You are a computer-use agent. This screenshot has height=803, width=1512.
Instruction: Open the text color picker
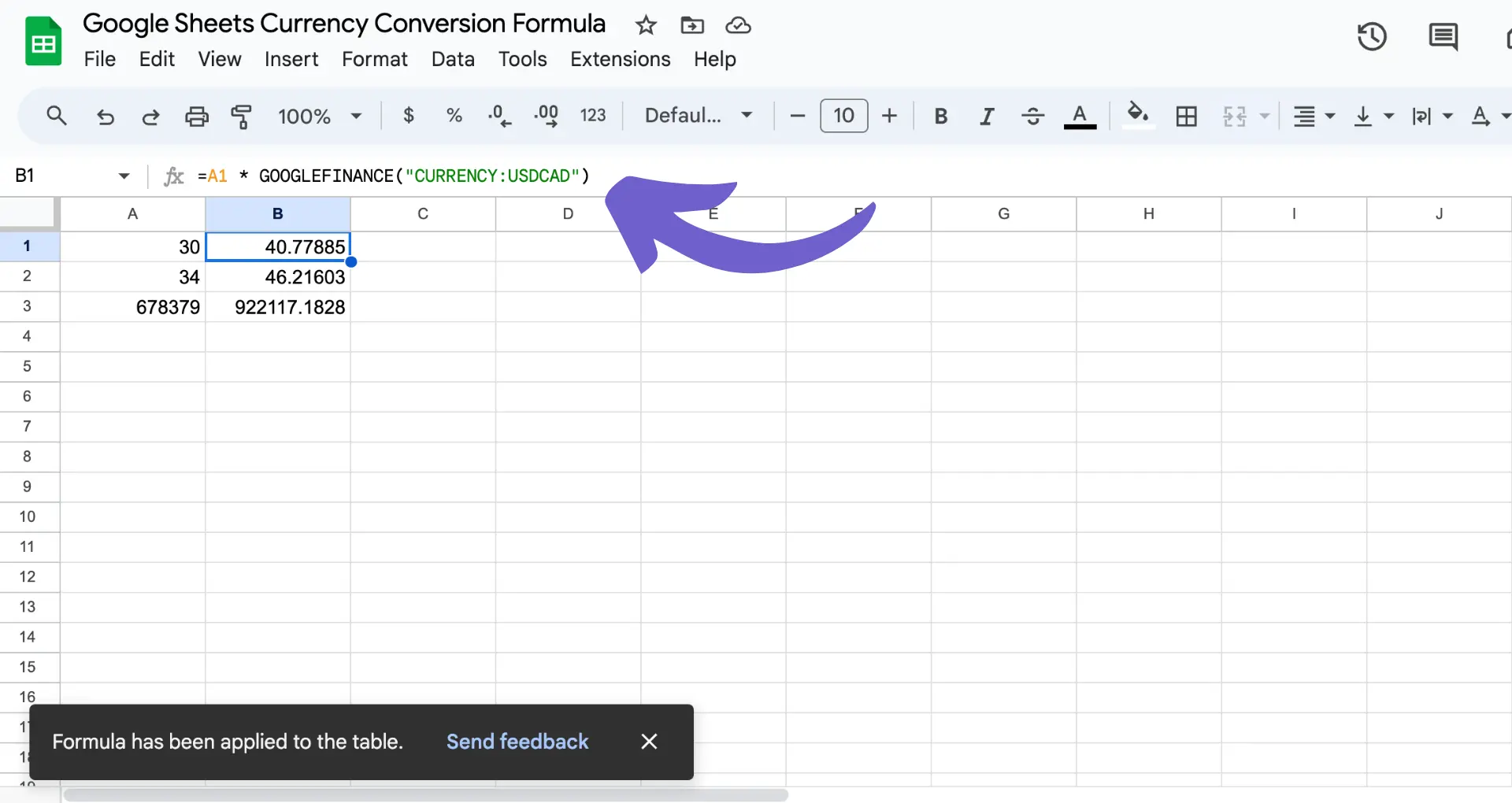[1080, 117]
